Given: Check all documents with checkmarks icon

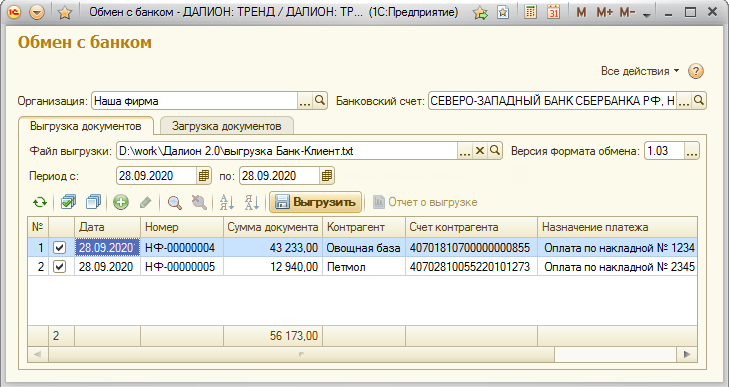Looking at the screenshot, I should (68, 202).
